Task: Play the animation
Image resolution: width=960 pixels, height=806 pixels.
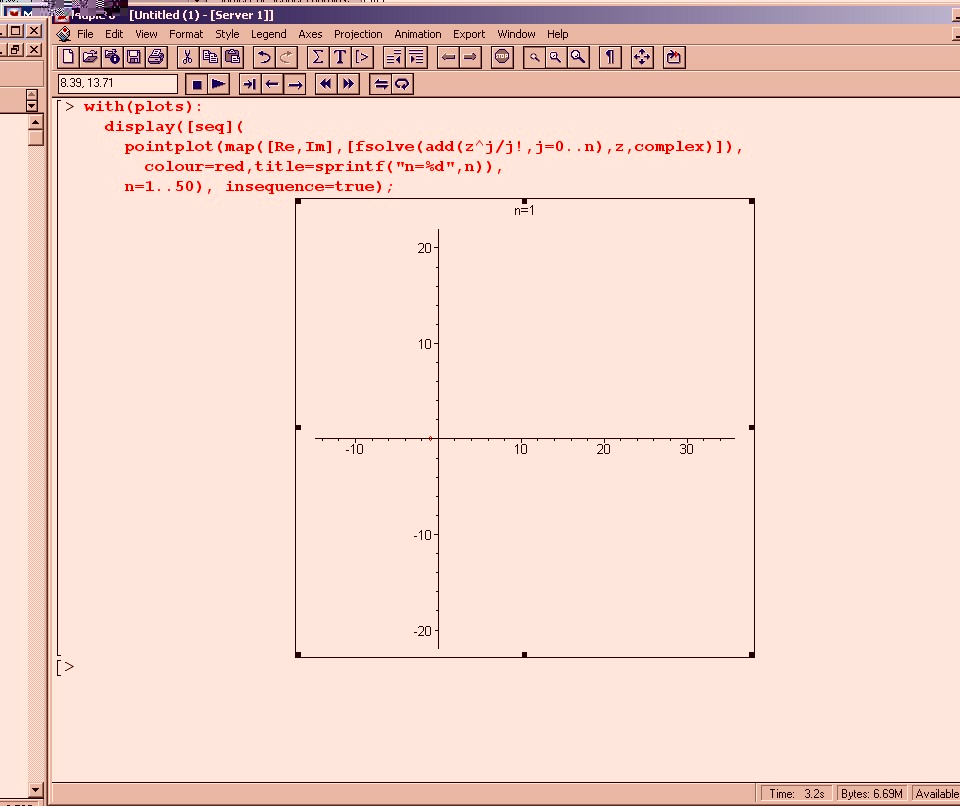Action: (x=219, y=84)
